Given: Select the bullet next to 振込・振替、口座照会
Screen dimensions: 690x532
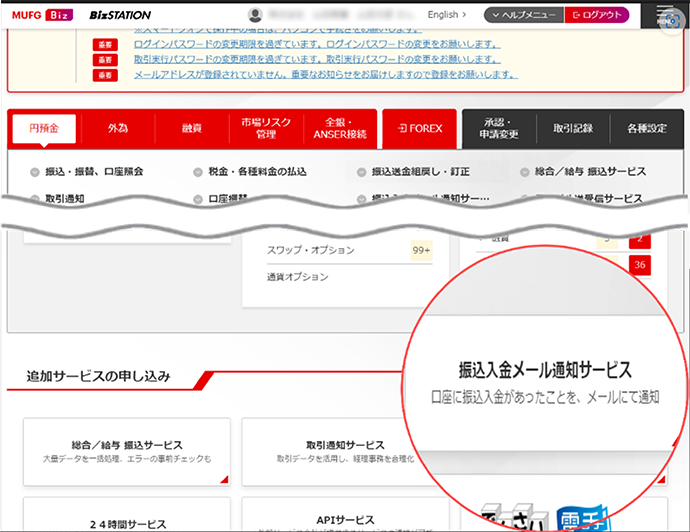Looking at the screenshot, I should click(35, 172).
